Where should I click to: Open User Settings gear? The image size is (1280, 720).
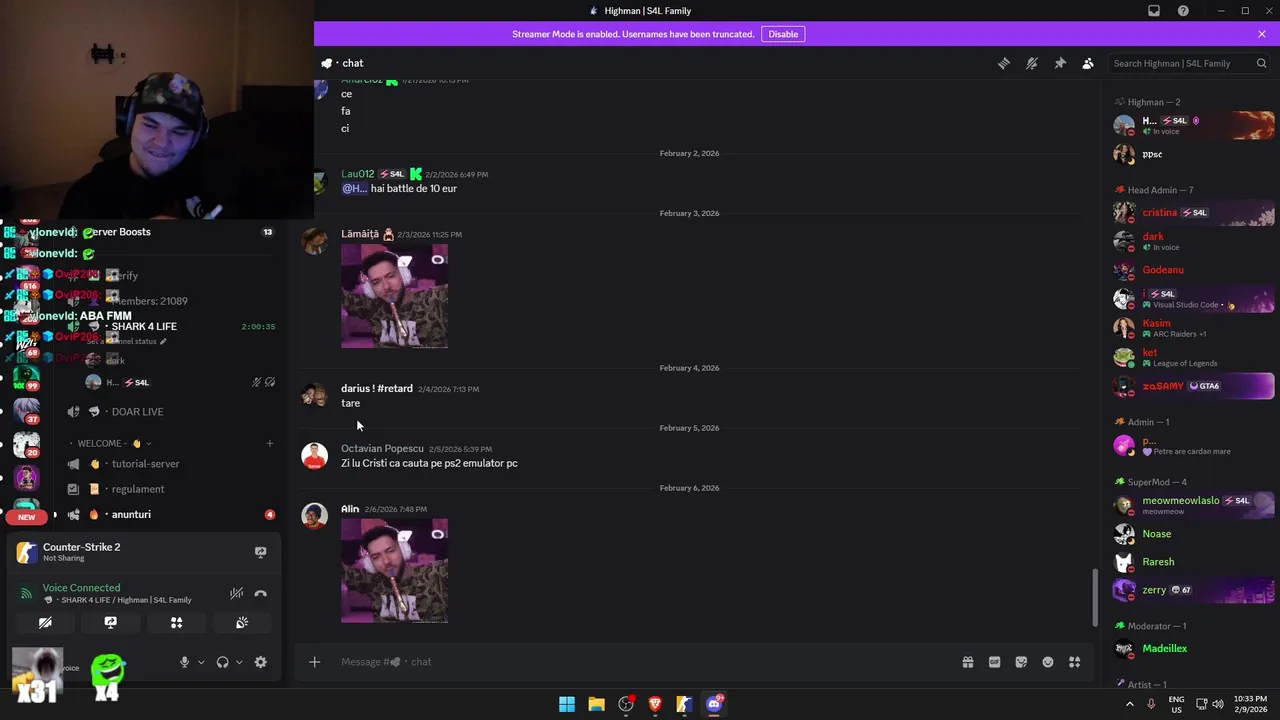coord(261,662)
